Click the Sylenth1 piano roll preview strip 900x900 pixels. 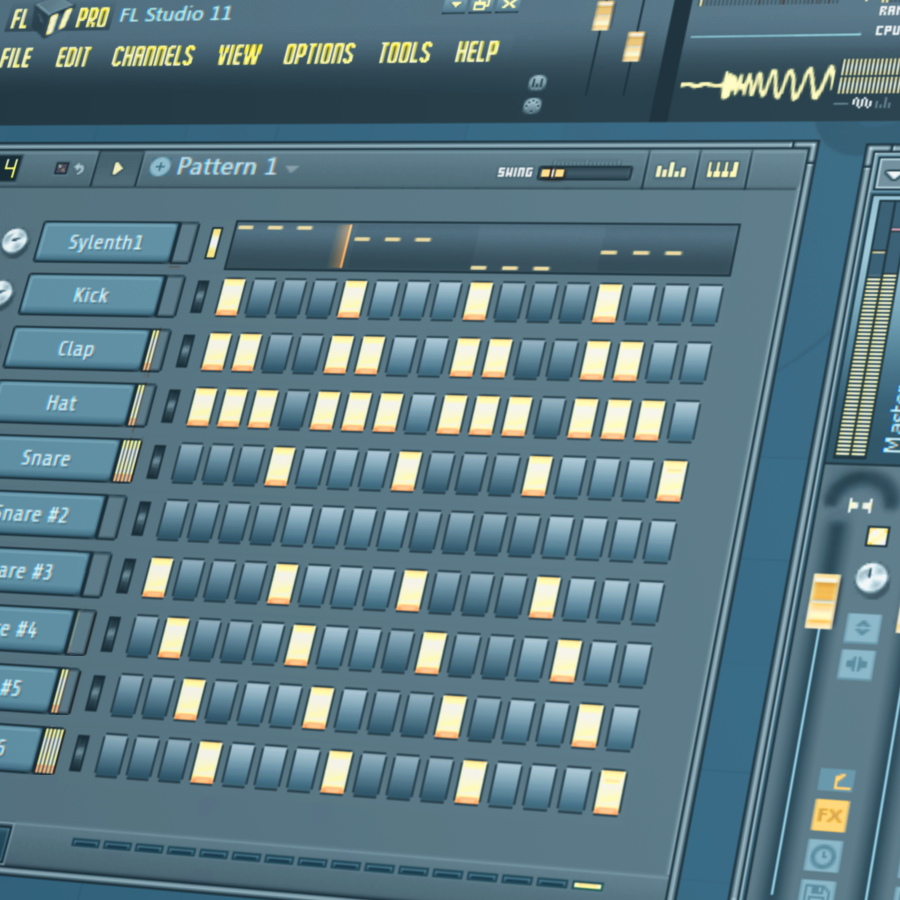click(x=481, y=247)
